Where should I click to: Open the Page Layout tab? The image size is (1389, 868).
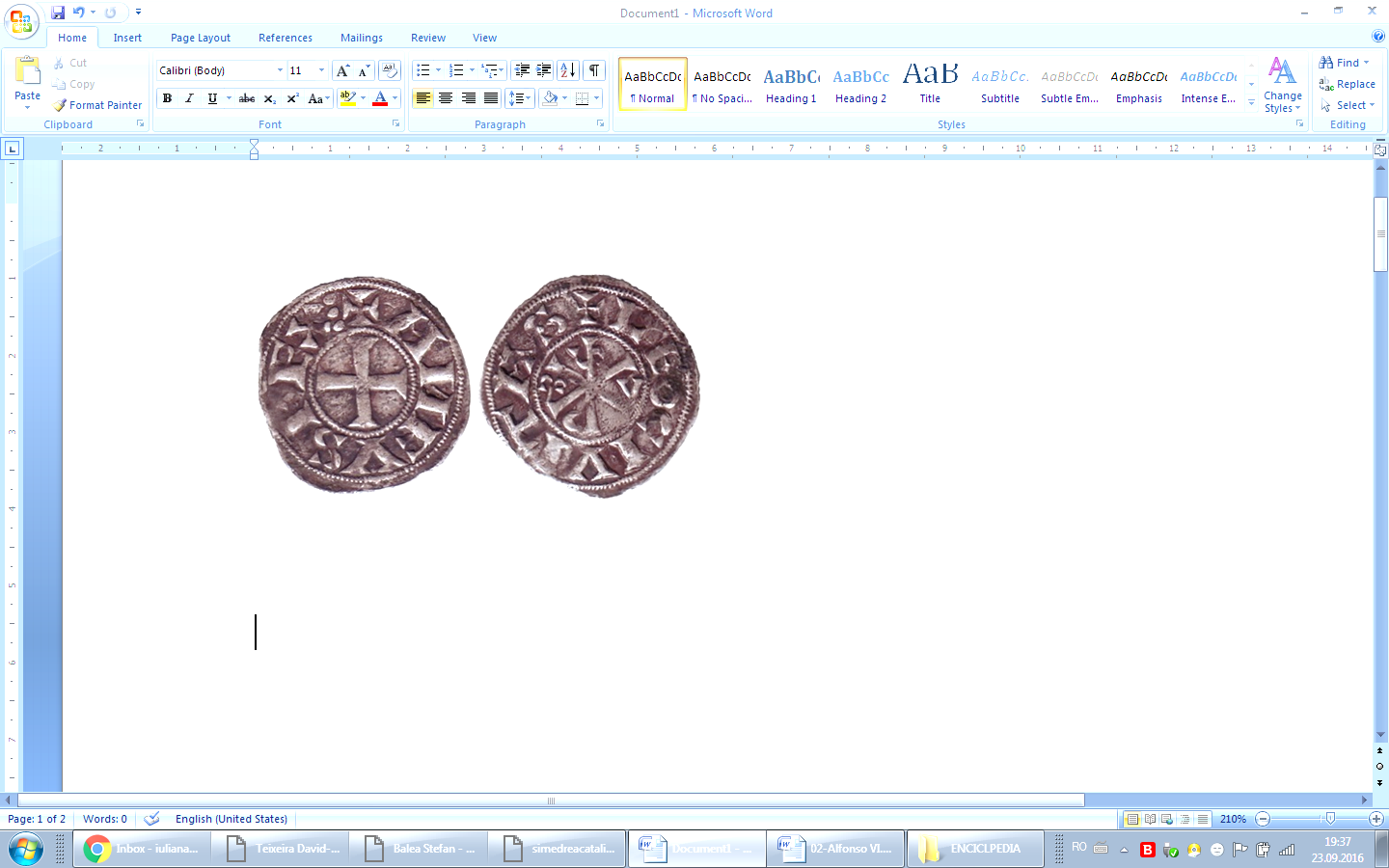201,38
